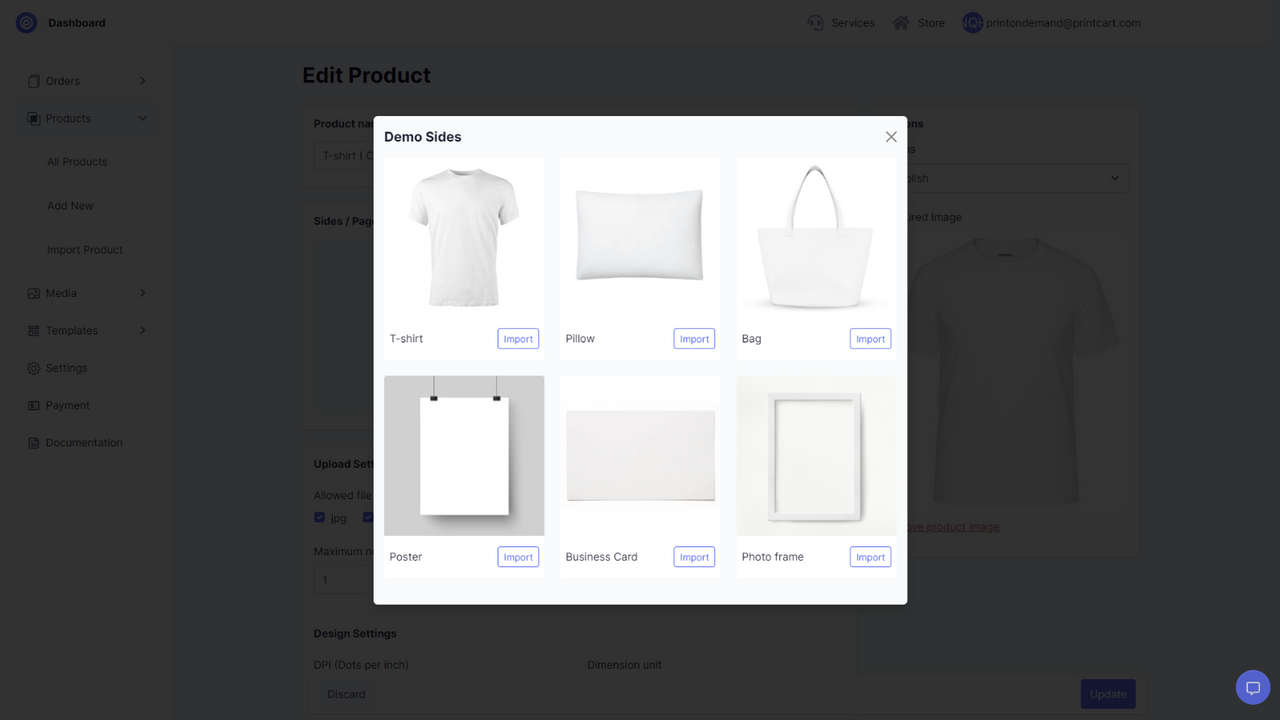Uncheck the second allowed file type checkbox
Image resolution: width=1280 pixels, height=720 pixels.
click(368, 517)
